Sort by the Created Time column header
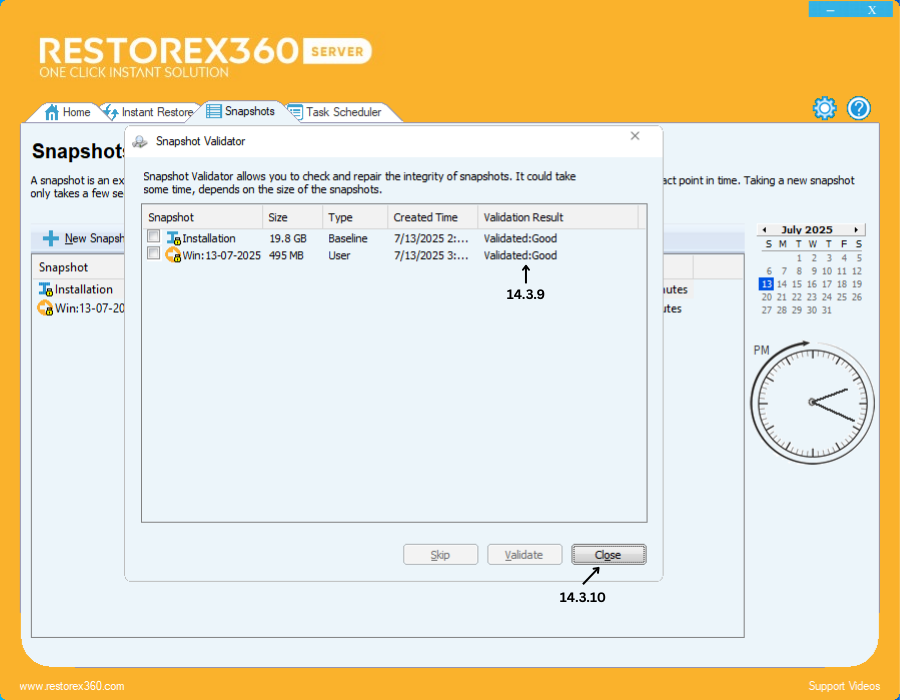This screenshot has height=700, width=900. tap(433, 217)
